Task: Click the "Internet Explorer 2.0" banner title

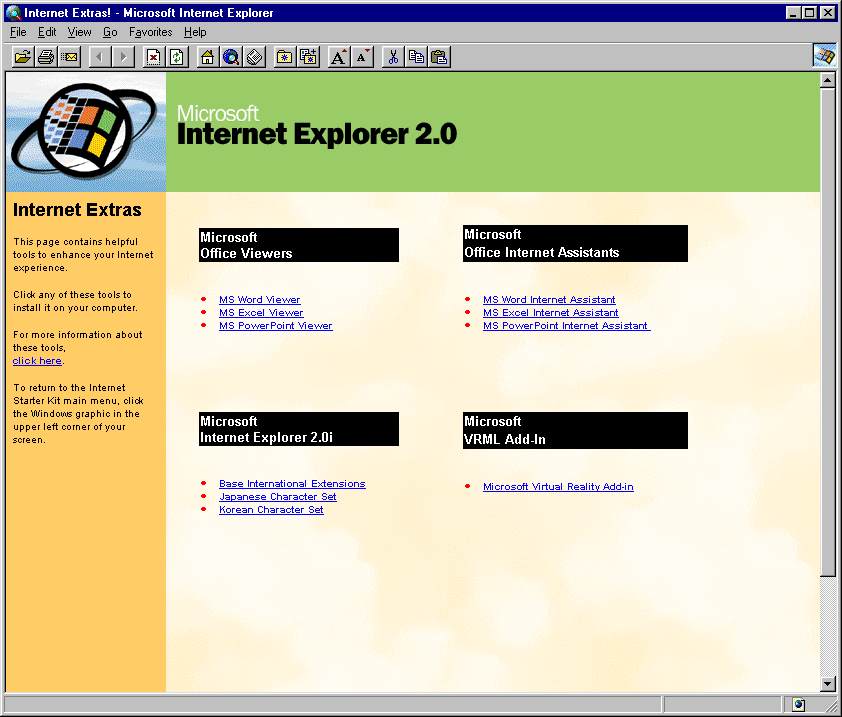Action: [x=317, y=134]
